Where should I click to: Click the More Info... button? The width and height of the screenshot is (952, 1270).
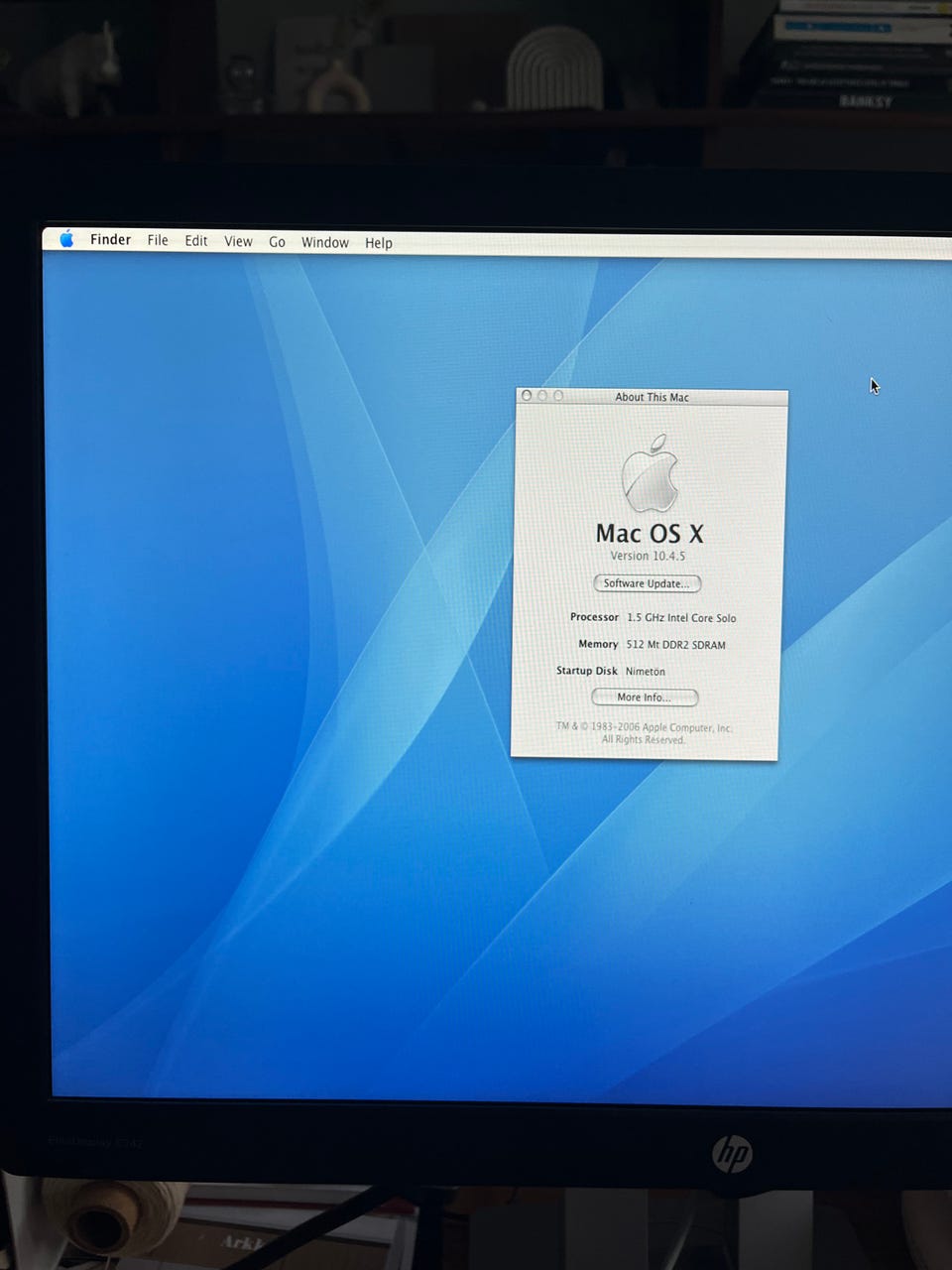(x=645, y=698)
